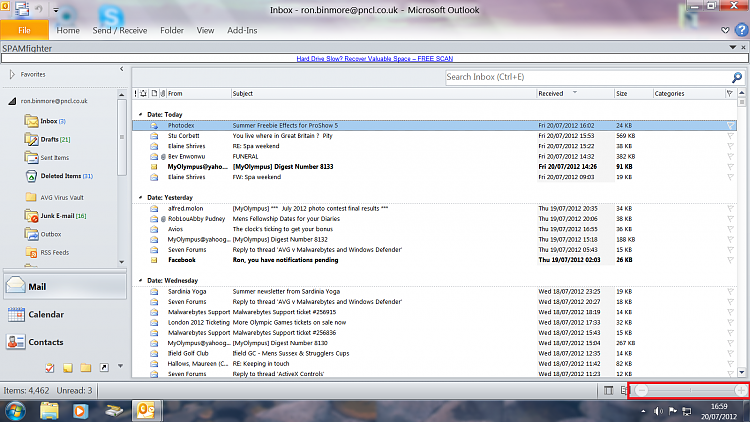Open the File tab
The height and width of the screenshot is (422, 750).
(24, 30)
